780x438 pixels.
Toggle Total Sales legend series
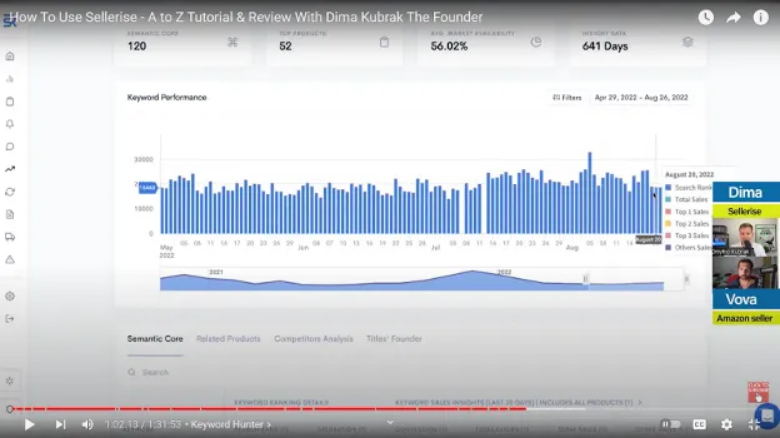coord(687,200)
